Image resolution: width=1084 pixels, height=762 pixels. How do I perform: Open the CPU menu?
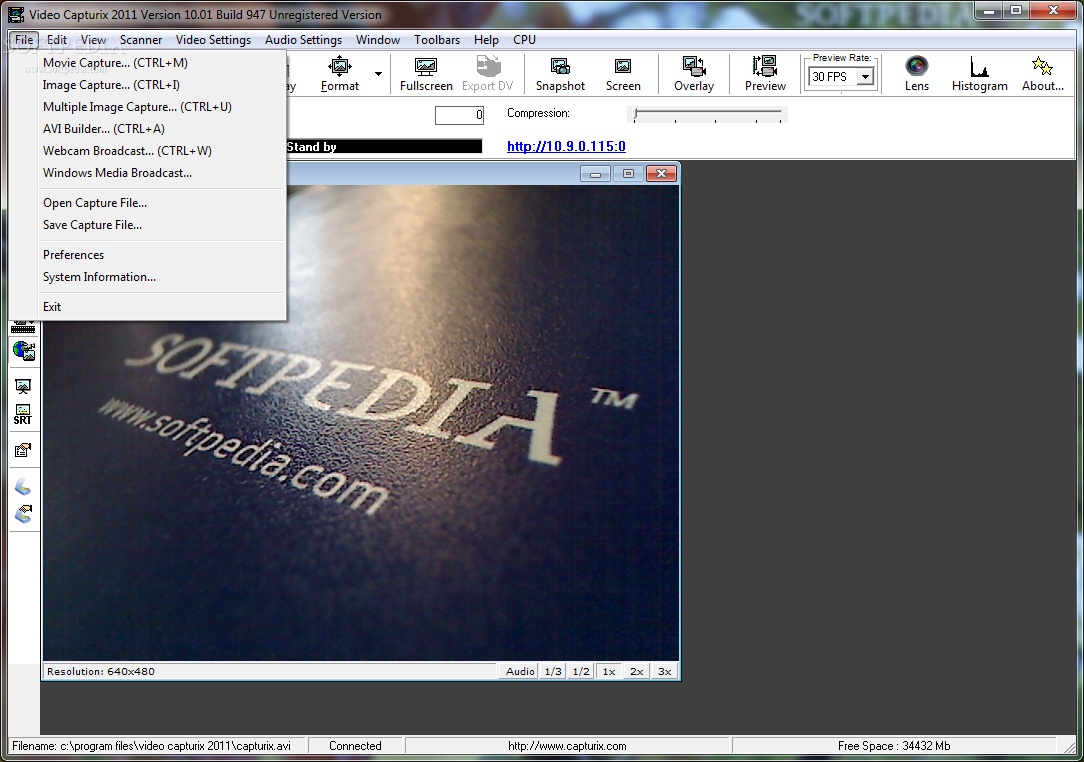coord(524,40)
